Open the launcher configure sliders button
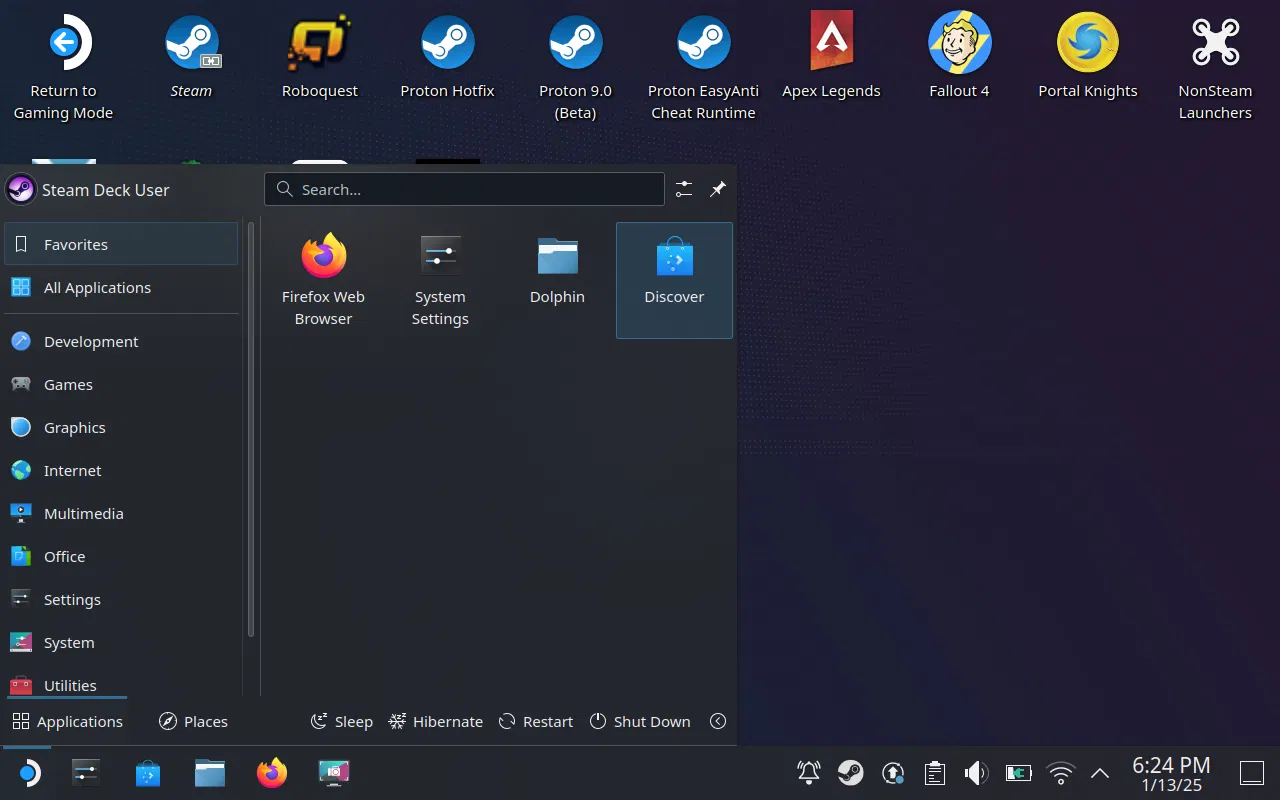 pos(684,189)
